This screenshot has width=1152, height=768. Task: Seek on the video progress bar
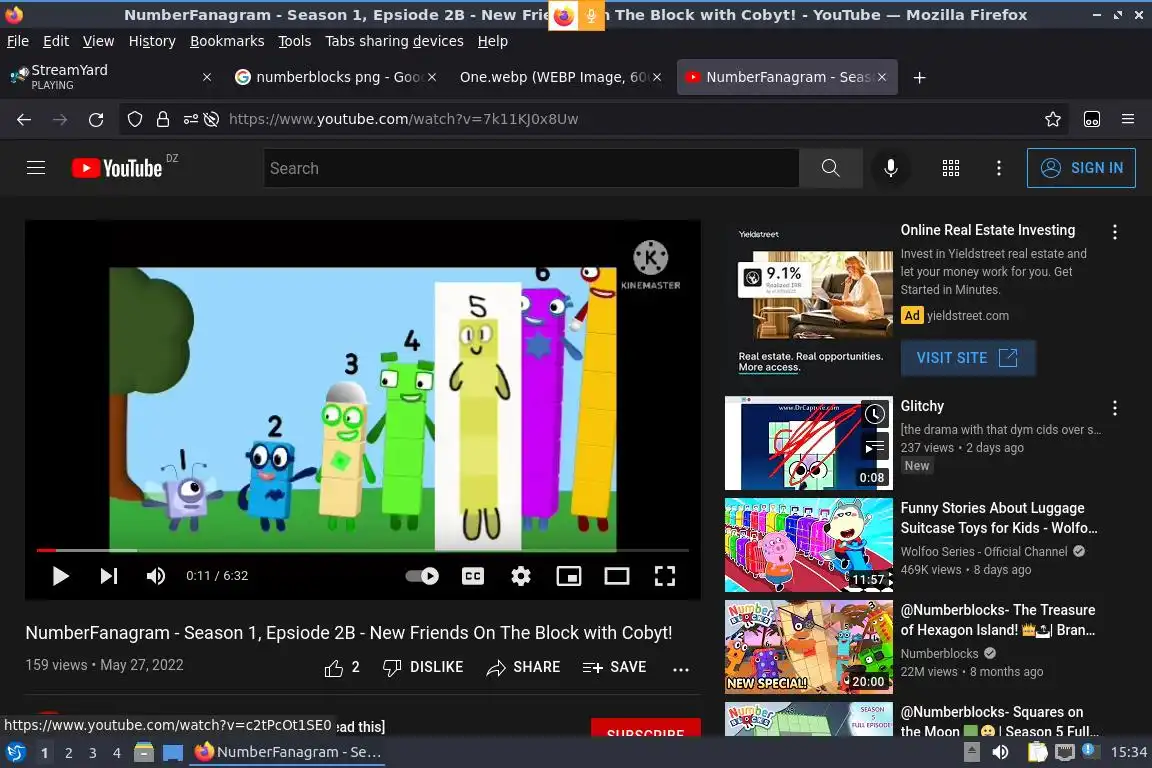coord(362,550)
